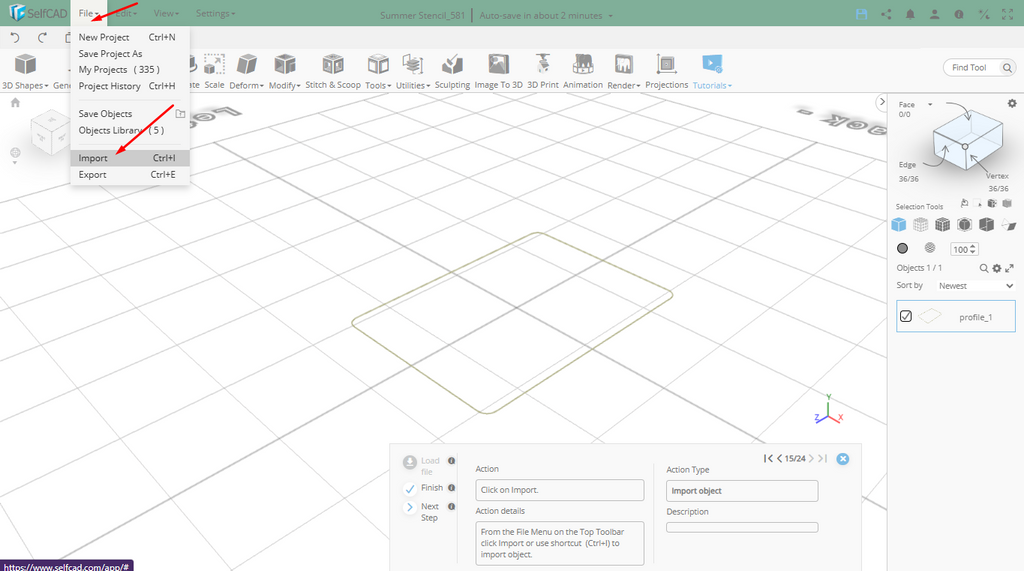Click the share icon in top bar
Viewport: 1024px width, 571px height.
(886, 14)
